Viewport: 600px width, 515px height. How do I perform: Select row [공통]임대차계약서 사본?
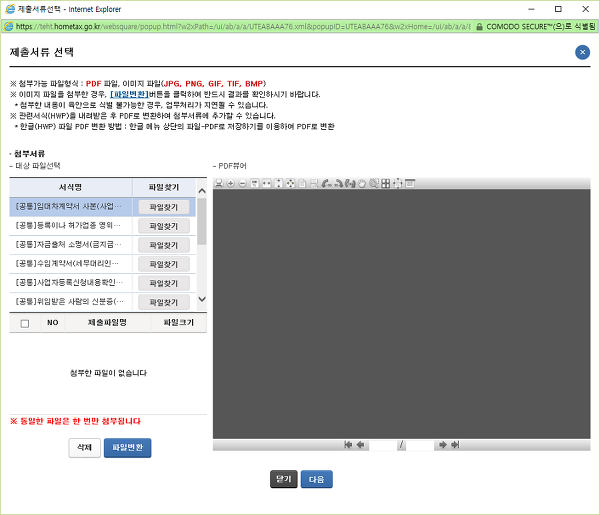coord(71,207)
